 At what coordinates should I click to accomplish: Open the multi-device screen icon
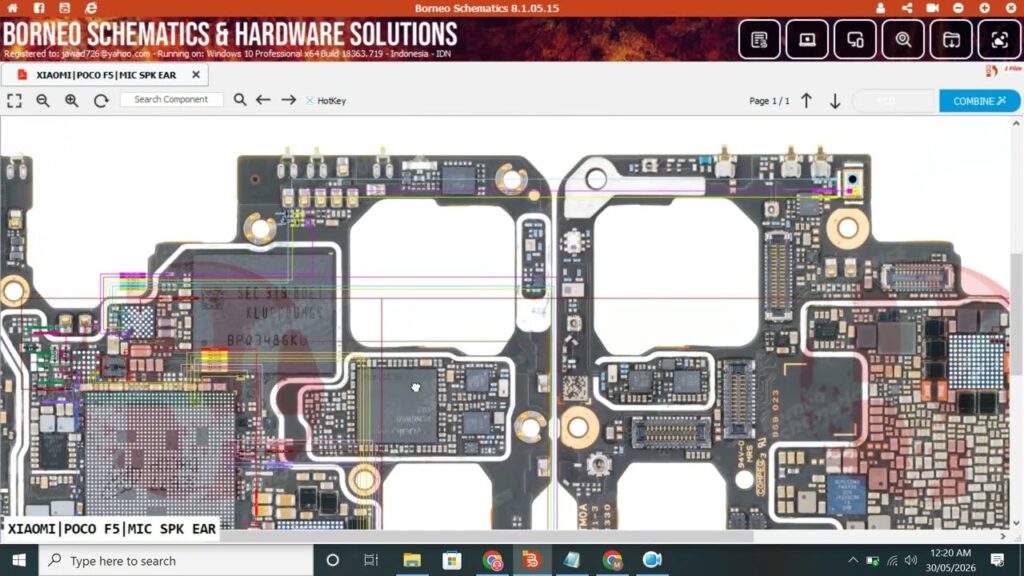click(855, 40)
